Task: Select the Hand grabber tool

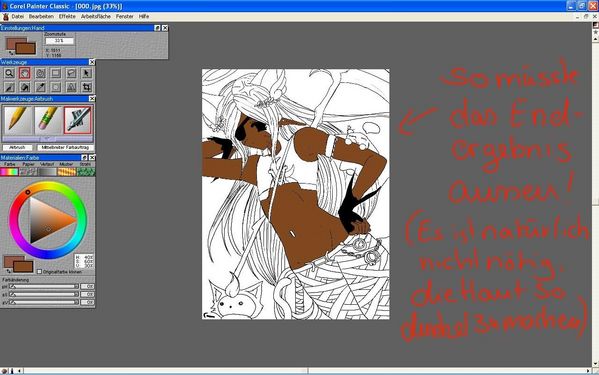Action: point(25,73)
